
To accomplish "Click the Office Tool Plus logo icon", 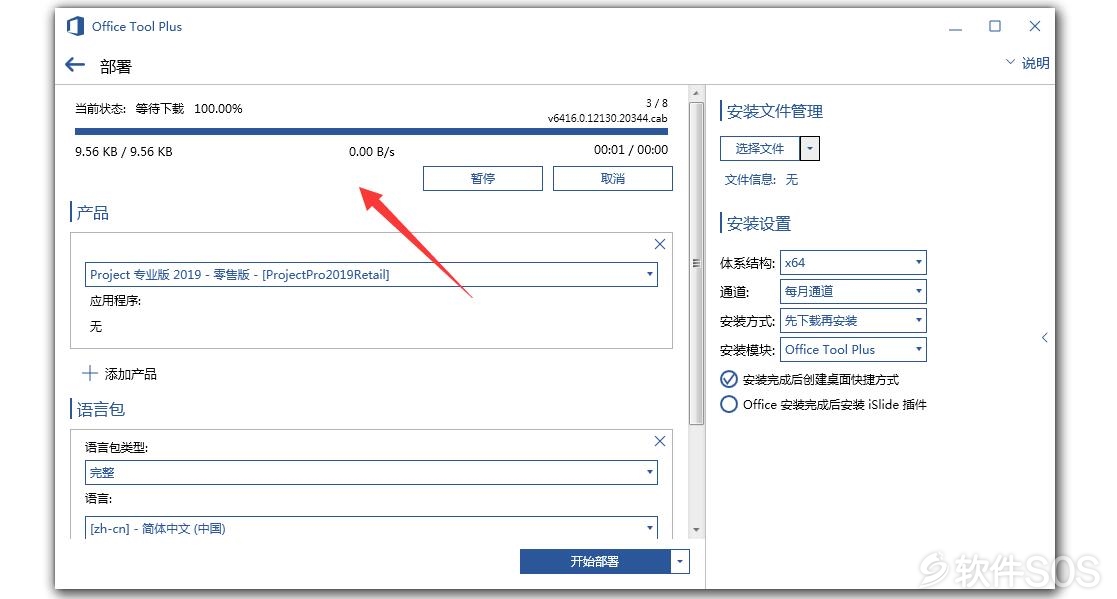I will 76,26.
